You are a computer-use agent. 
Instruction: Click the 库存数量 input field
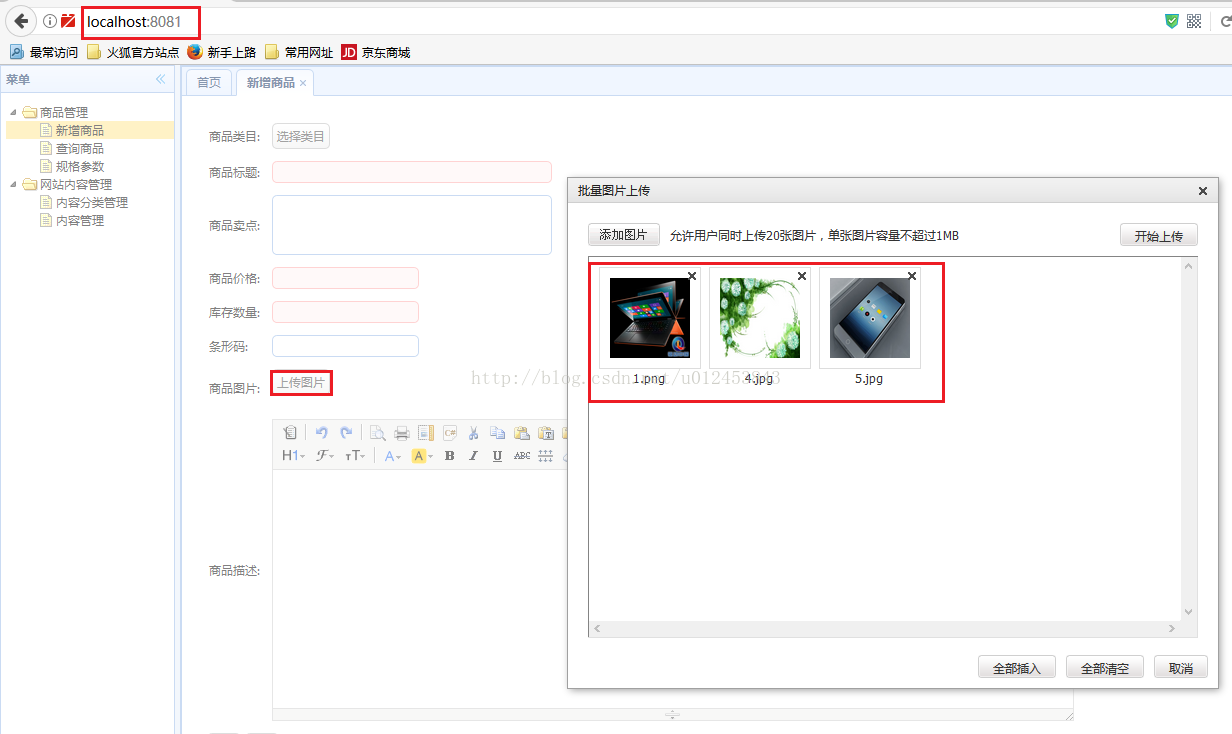[345, 312]
